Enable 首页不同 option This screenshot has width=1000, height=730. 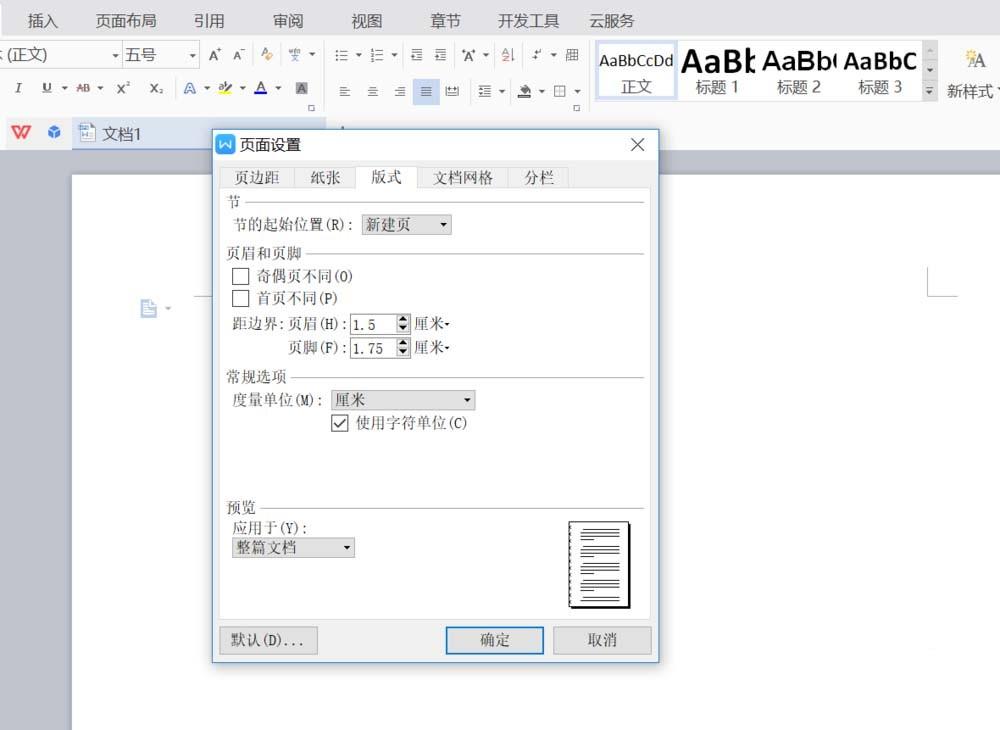pos(240,298)
